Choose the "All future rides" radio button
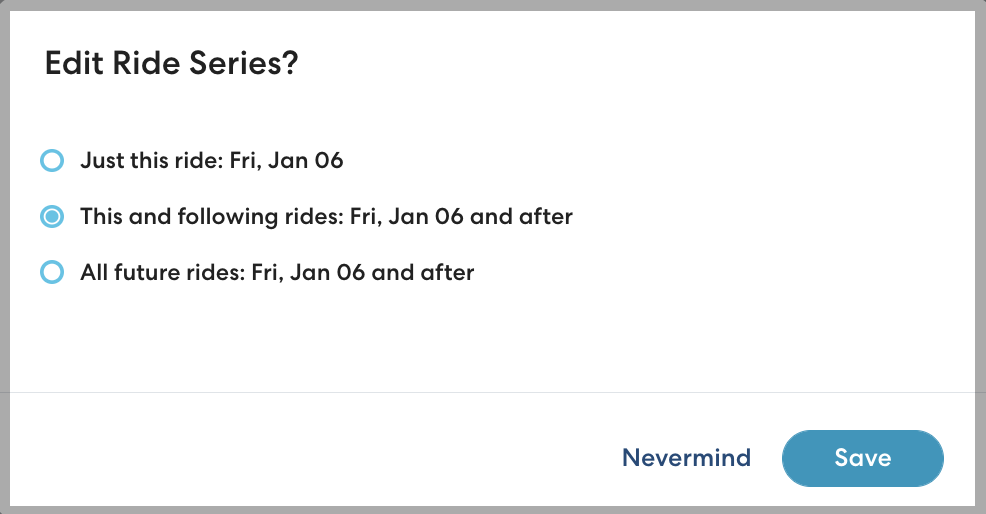This screenshot has width=986, height=514. [51, 272]
